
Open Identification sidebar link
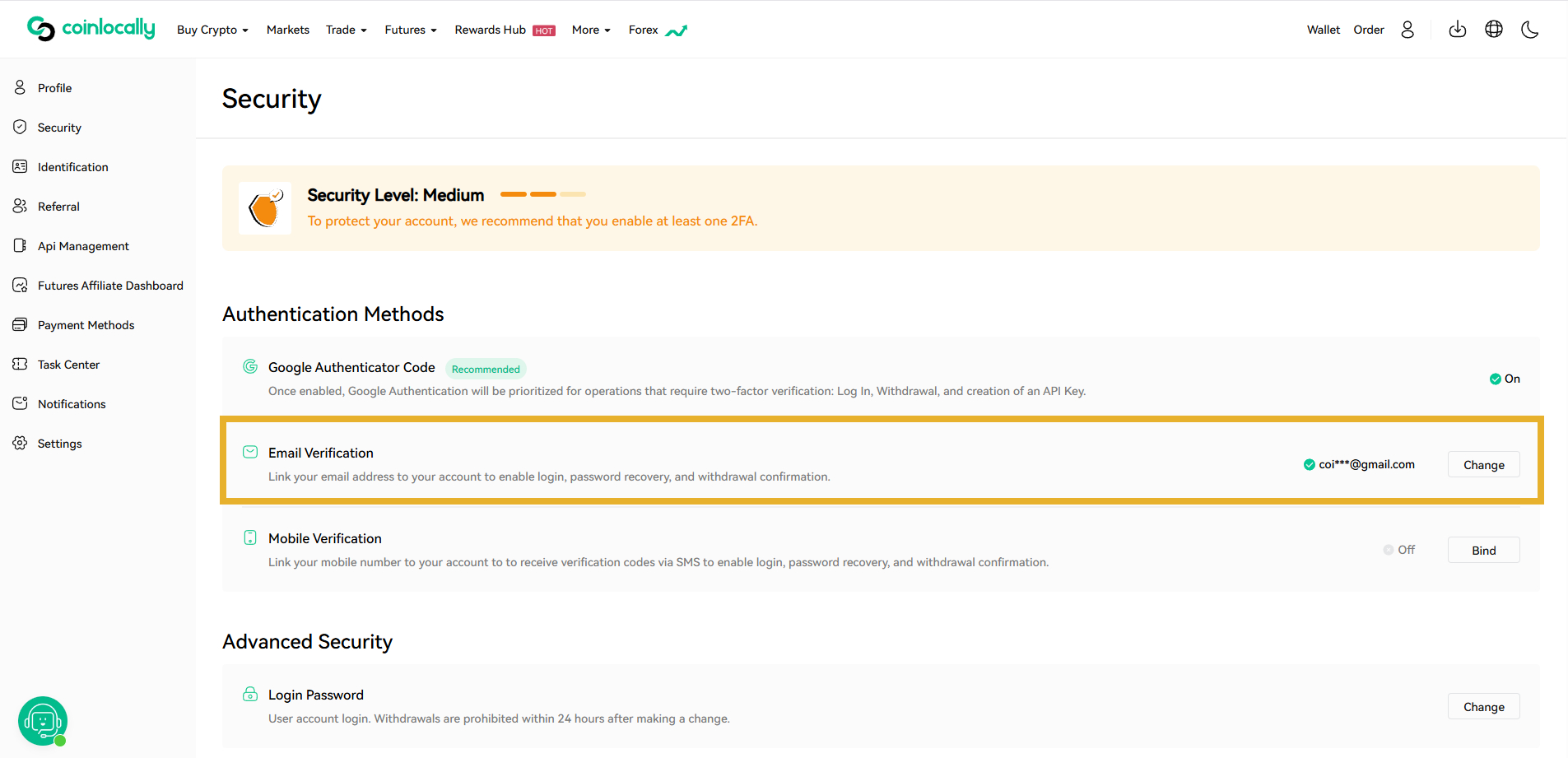click(73, 167)
